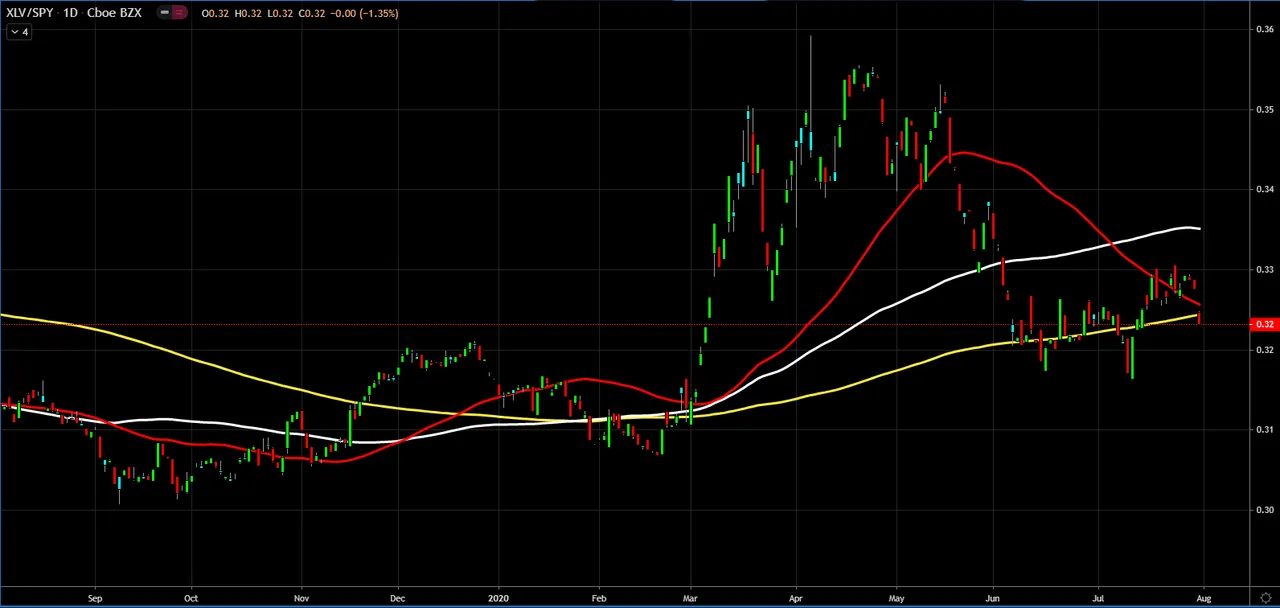Click the 2020 label on time axis
The width and height of the screenshot is (1280, 608).
point(499,598)
